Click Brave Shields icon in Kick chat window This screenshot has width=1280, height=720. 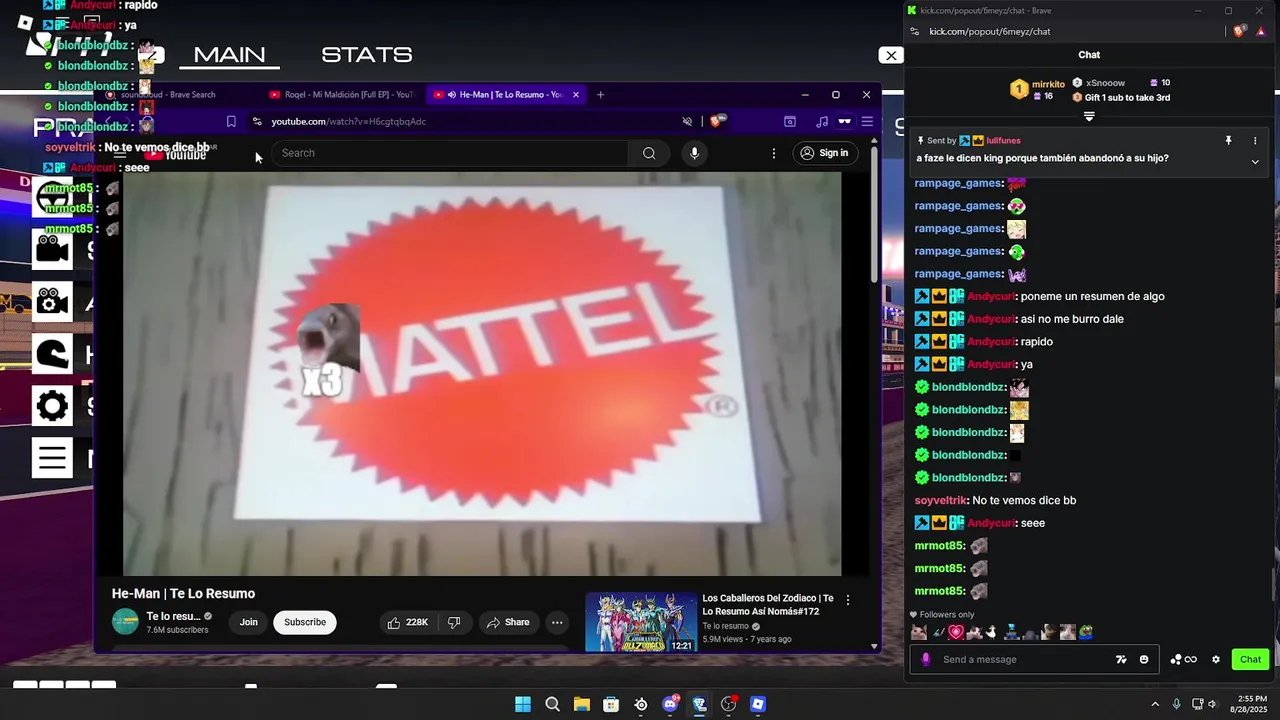[1239, 31]
